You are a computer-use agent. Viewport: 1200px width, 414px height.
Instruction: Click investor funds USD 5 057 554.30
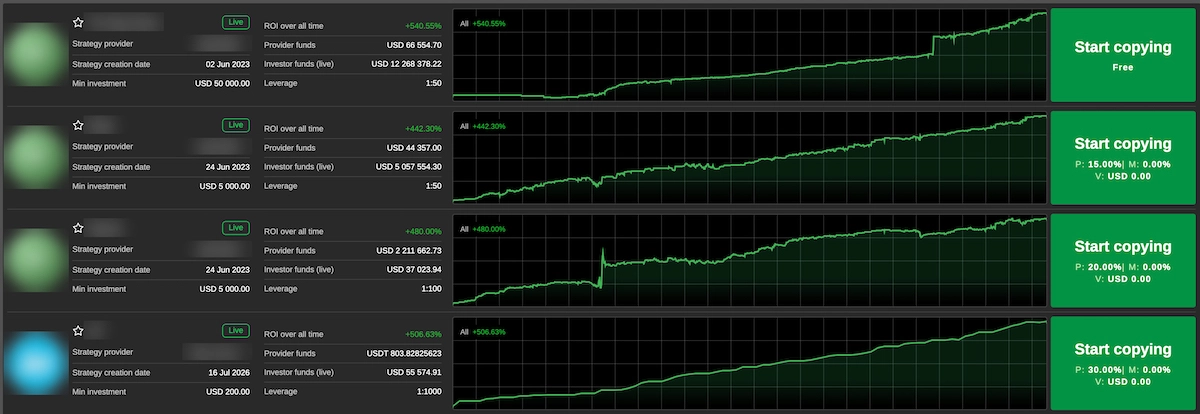coord(409,167)
